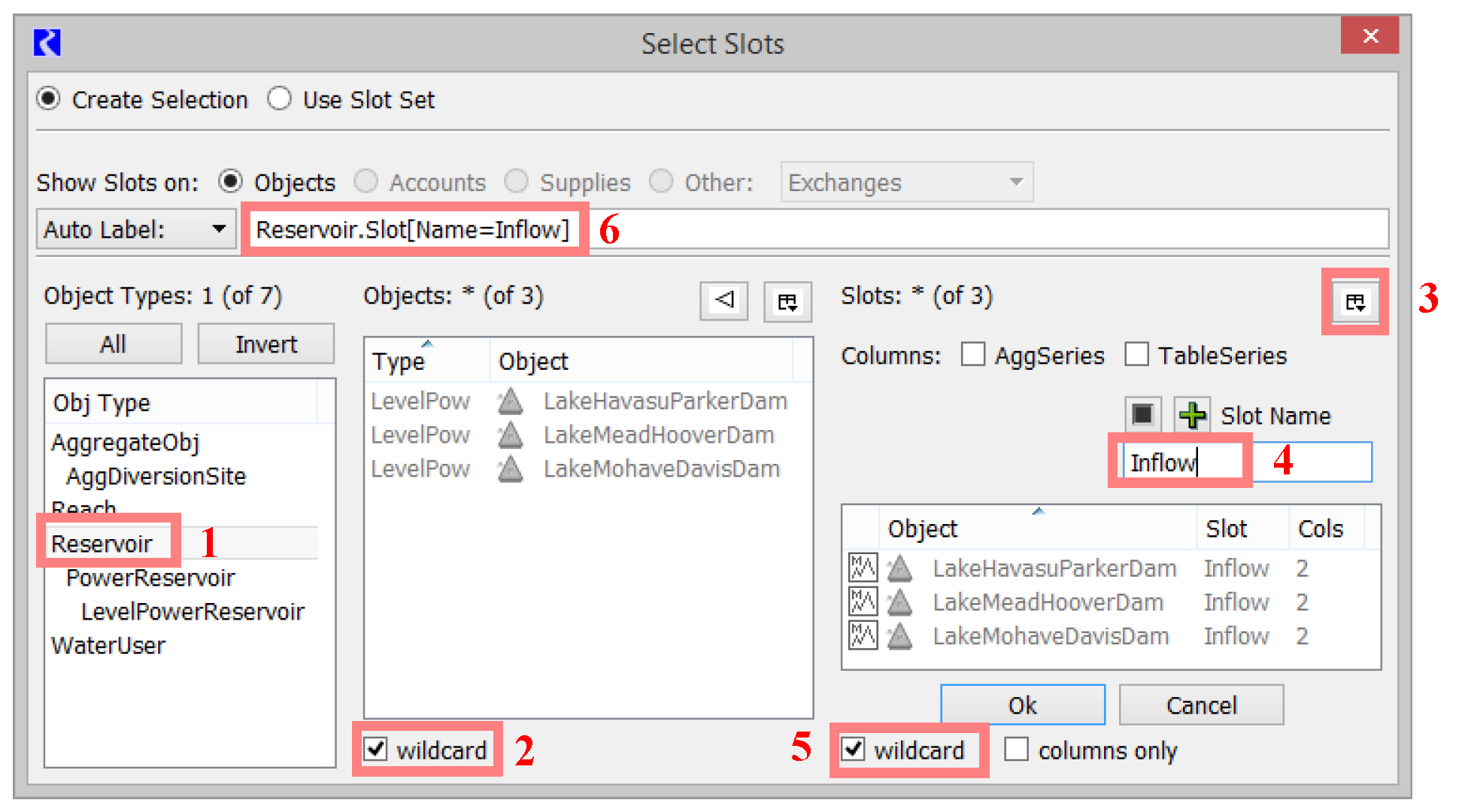This screenshot has width=1468, height=812.
Task: Click the black square stop icon
Action: pyautogui.click(x=1142, y=414)
